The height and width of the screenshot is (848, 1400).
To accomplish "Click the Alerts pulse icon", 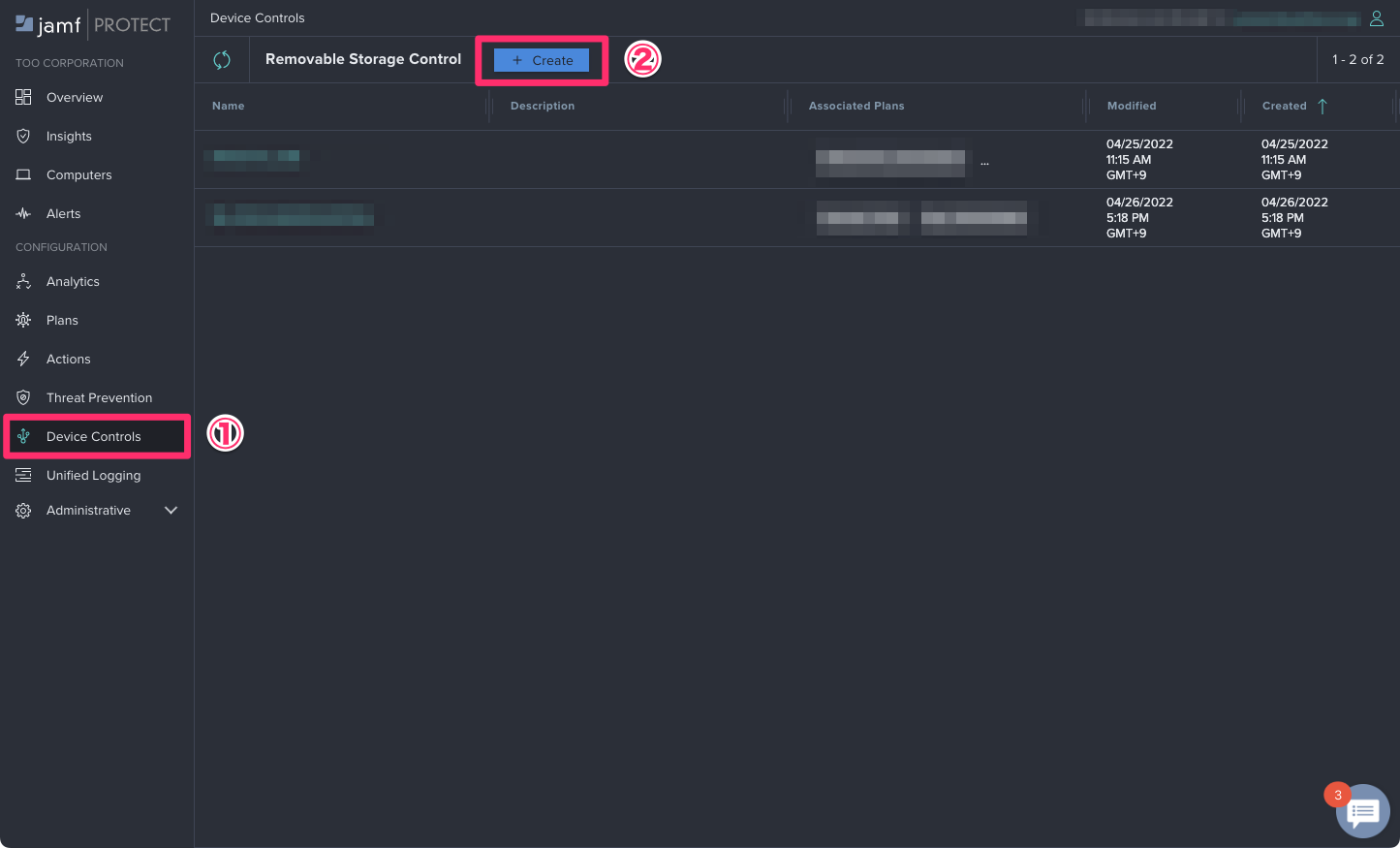I will click(x=23, y=213).
